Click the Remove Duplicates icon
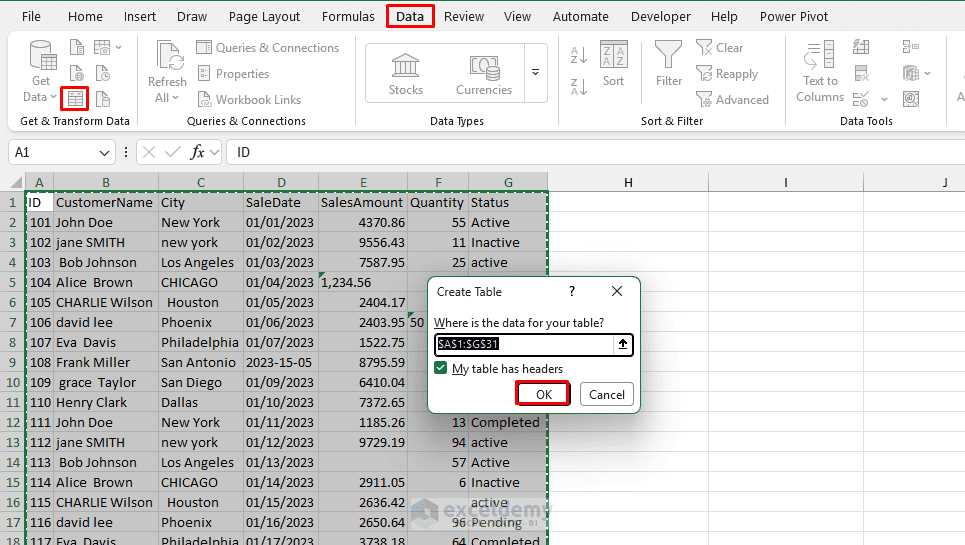The image size is (965, 545). [861, 74]
